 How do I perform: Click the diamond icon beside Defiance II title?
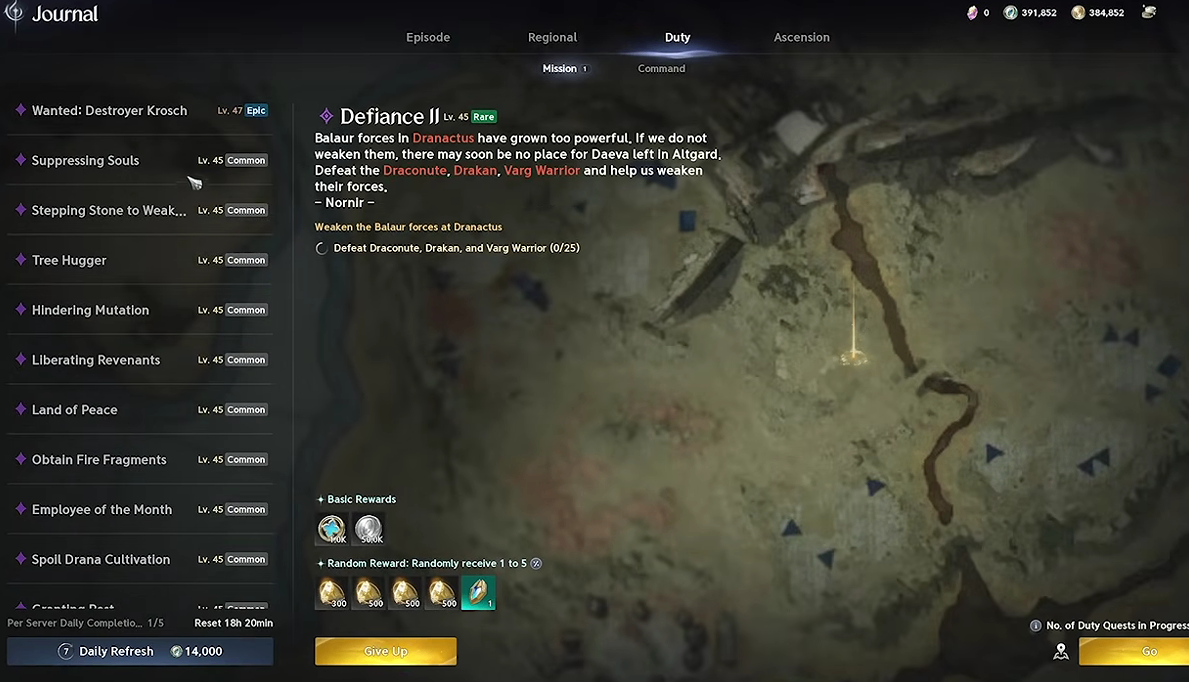click(326, 116)
